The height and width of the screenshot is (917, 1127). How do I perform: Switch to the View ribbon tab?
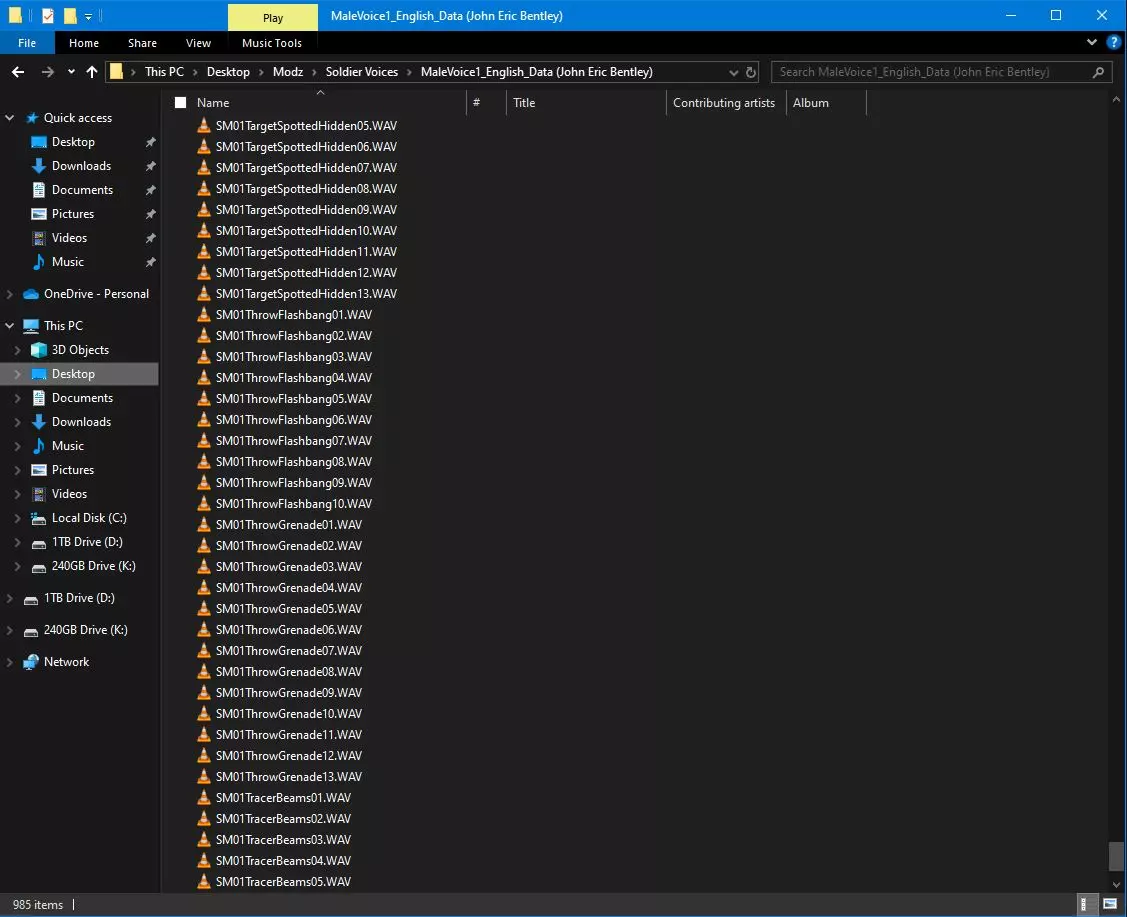198,43
